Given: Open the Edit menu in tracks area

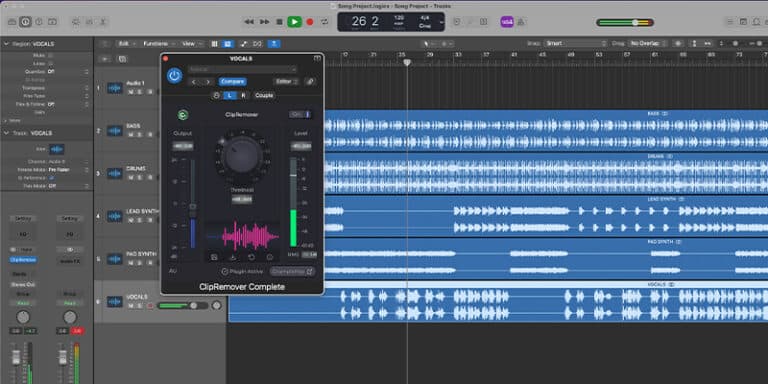Looking at the screenshot, I should [x=125, y=44].
